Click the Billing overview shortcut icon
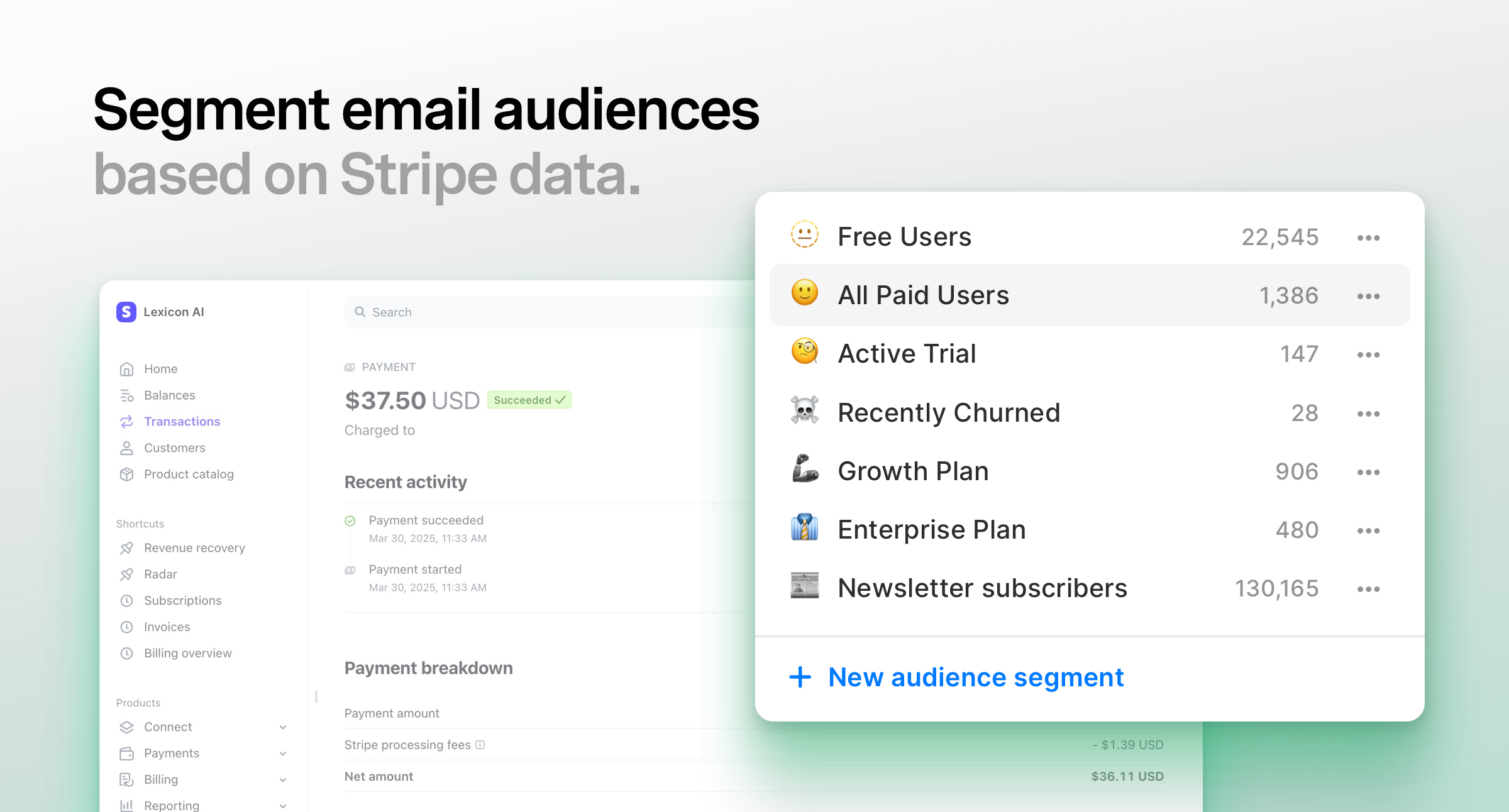The image size is (1509, 812). (126, 653)
